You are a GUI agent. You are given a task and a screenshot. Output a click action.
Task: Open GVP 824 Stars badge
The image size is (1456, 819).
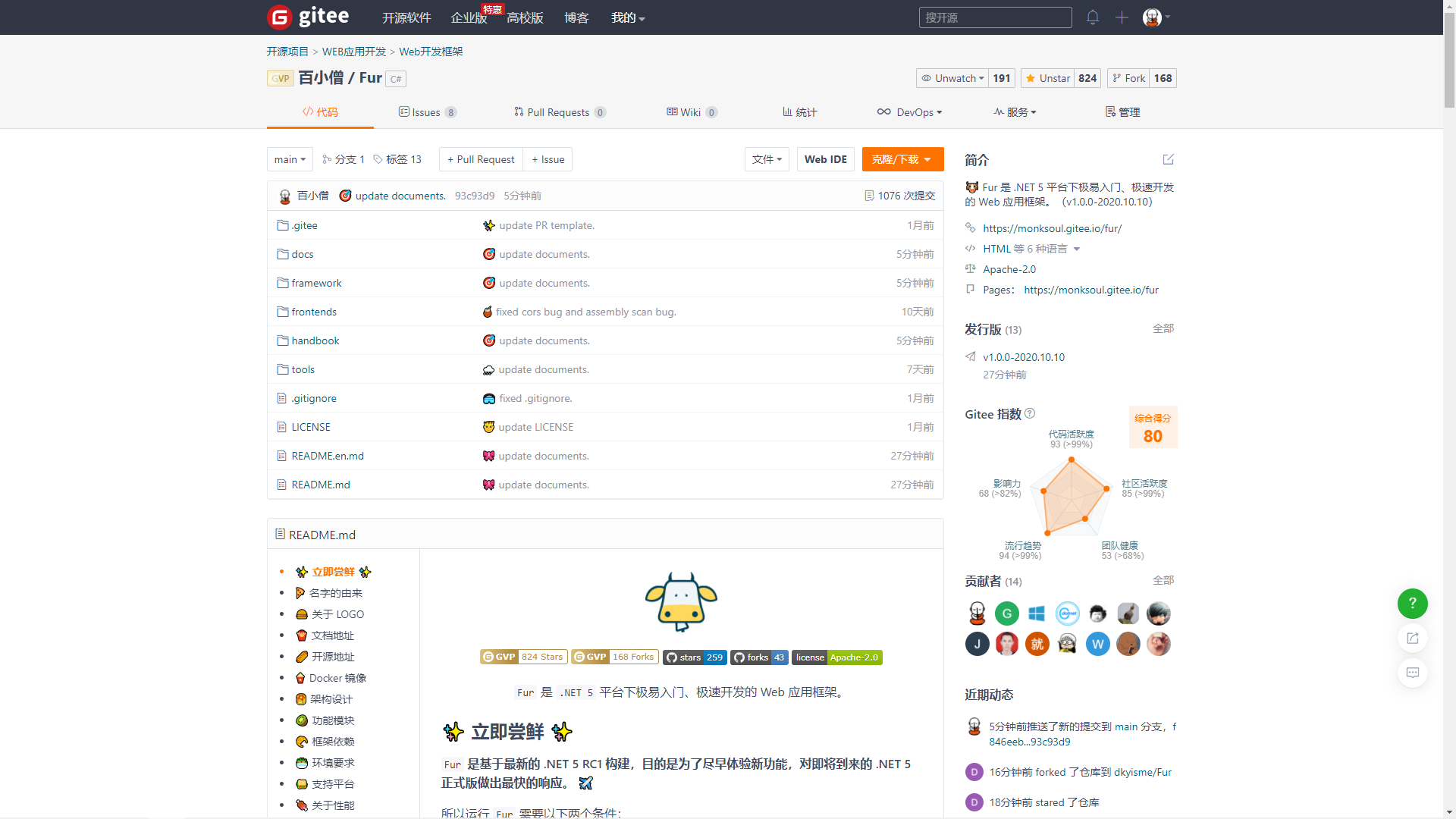pos(523,657)
